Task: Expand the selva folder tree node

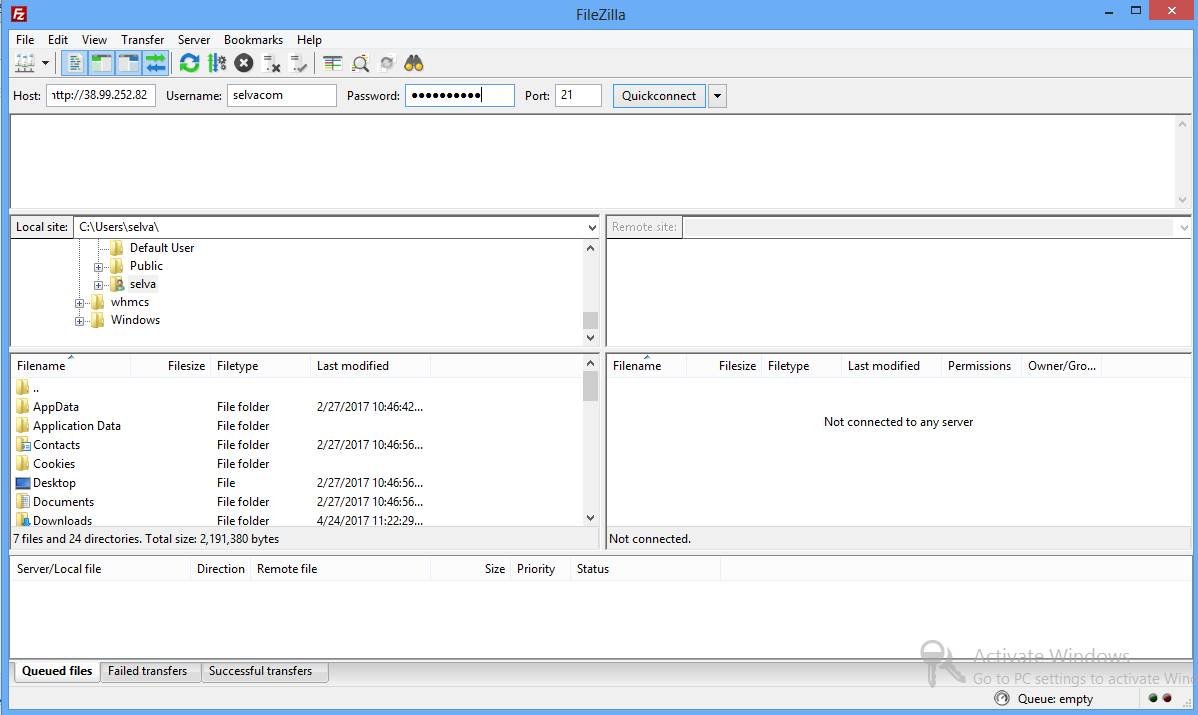Action: coord(99,285)
